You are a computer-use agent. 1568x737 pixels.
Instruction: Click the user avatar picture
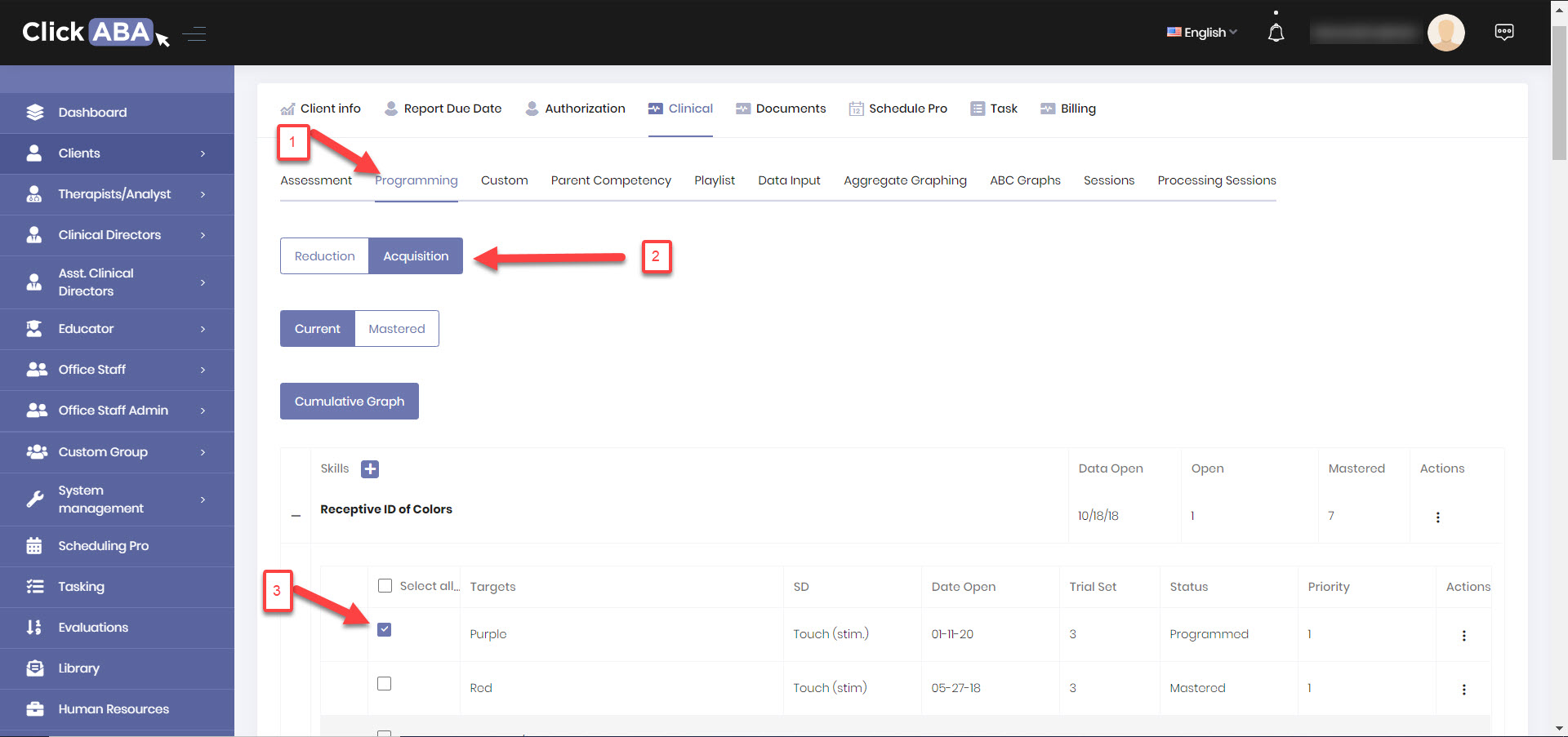click(x=1445, y=33)
